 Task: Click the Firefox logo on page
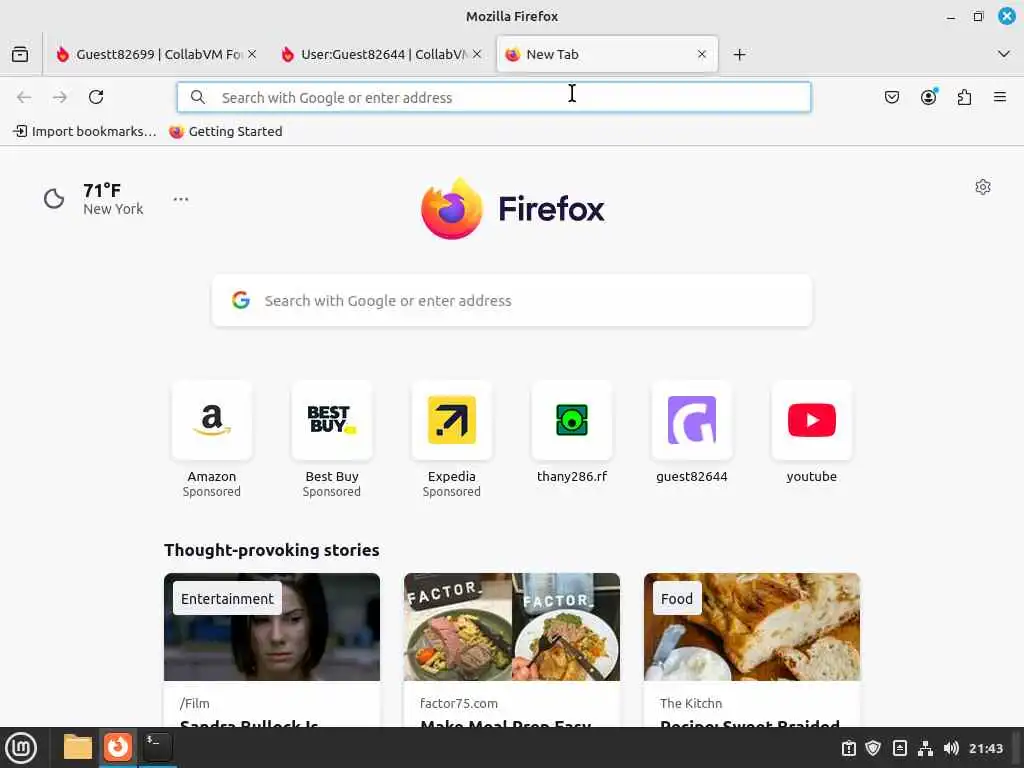pos(513,209)
